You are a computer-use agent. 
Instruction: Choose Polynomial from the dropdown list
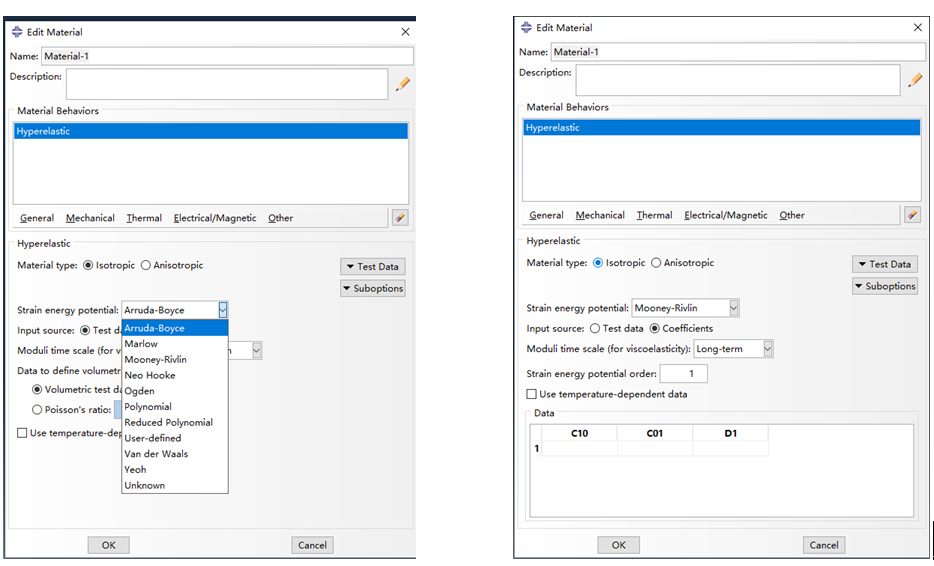pos(175,407)
